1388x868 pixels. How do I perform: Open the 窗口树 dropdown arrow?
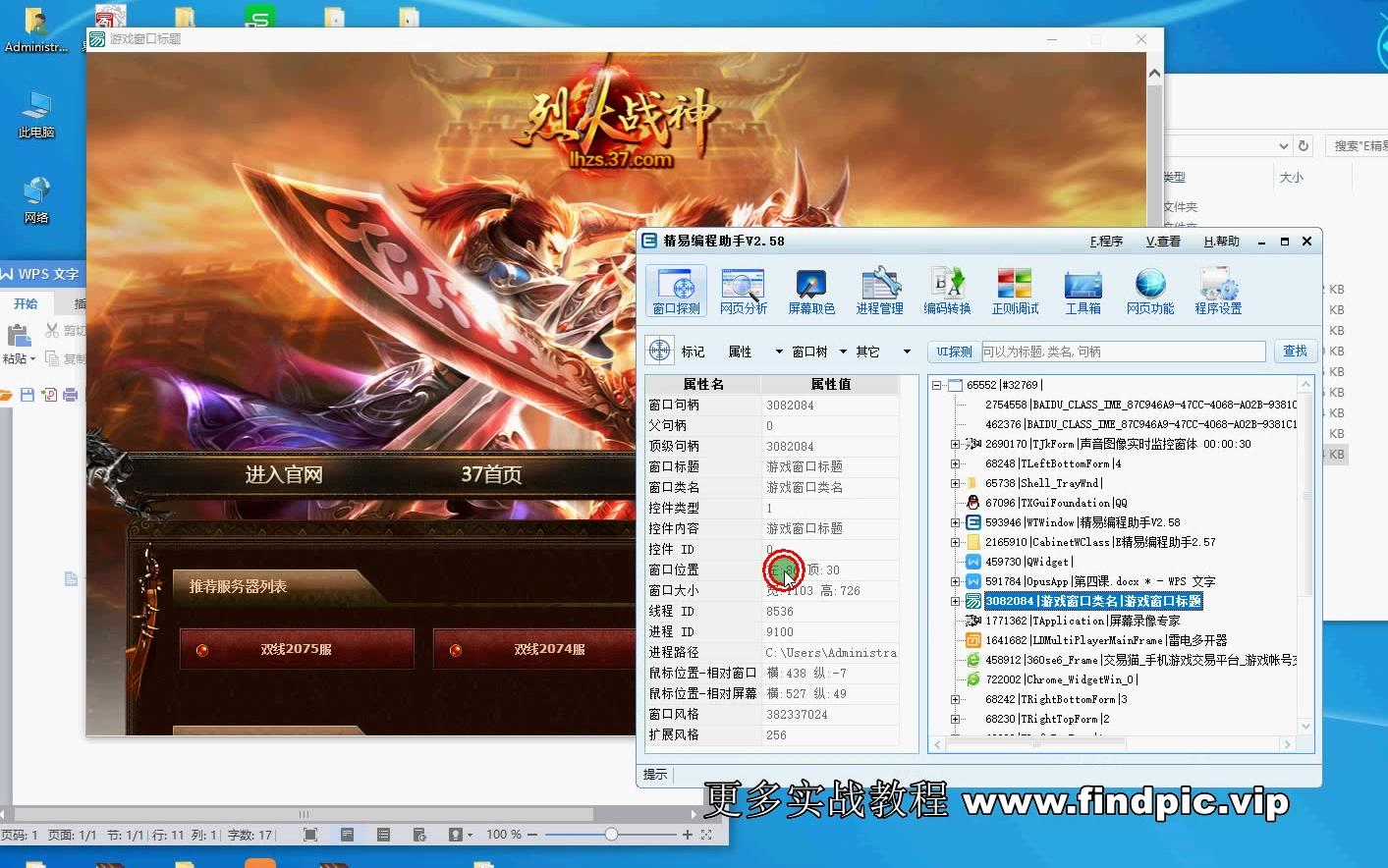coord(843,352)
